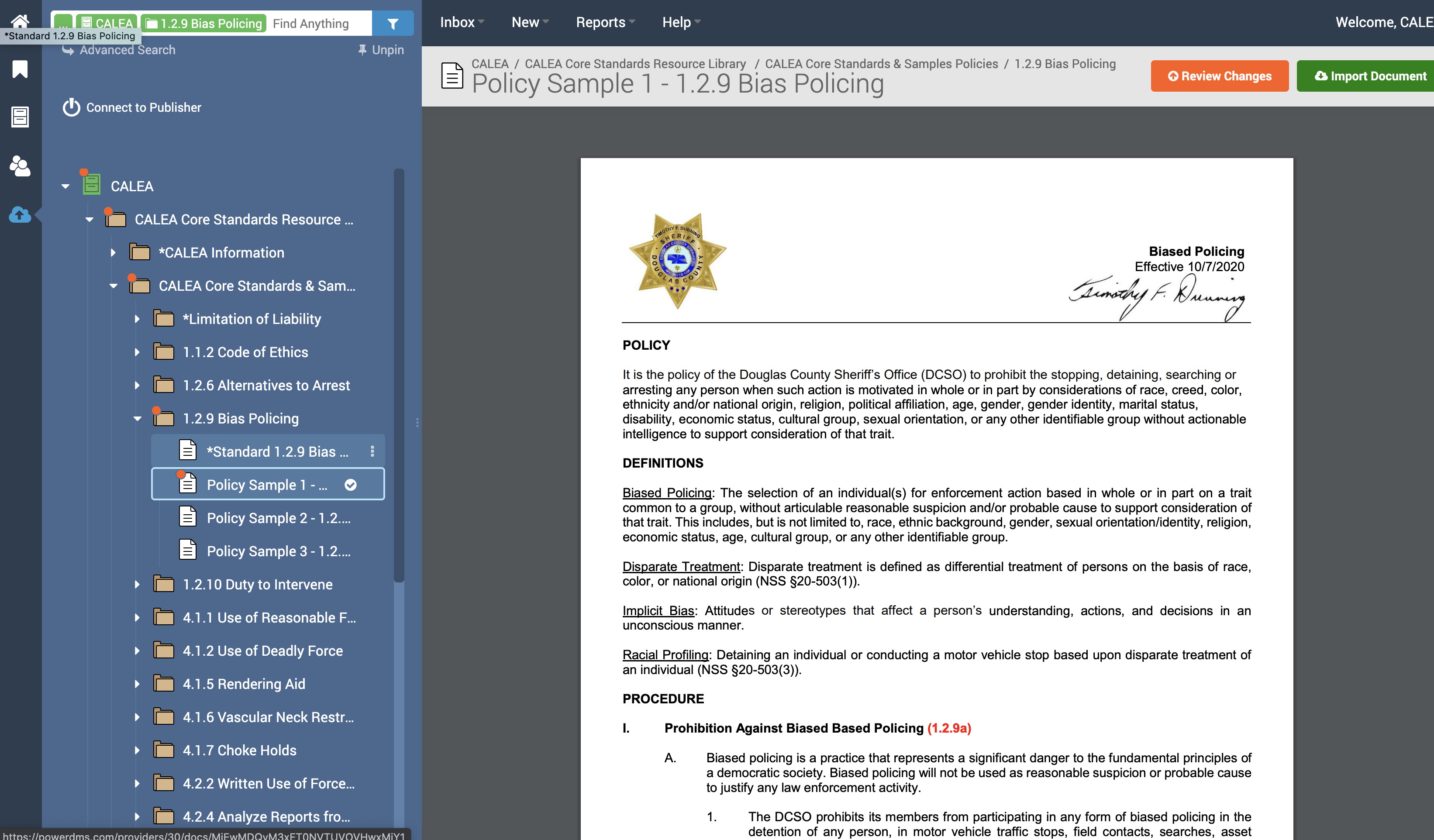Open the Help menu
This screenshot has width=1434, height=840.
click(x=681, y=22)
